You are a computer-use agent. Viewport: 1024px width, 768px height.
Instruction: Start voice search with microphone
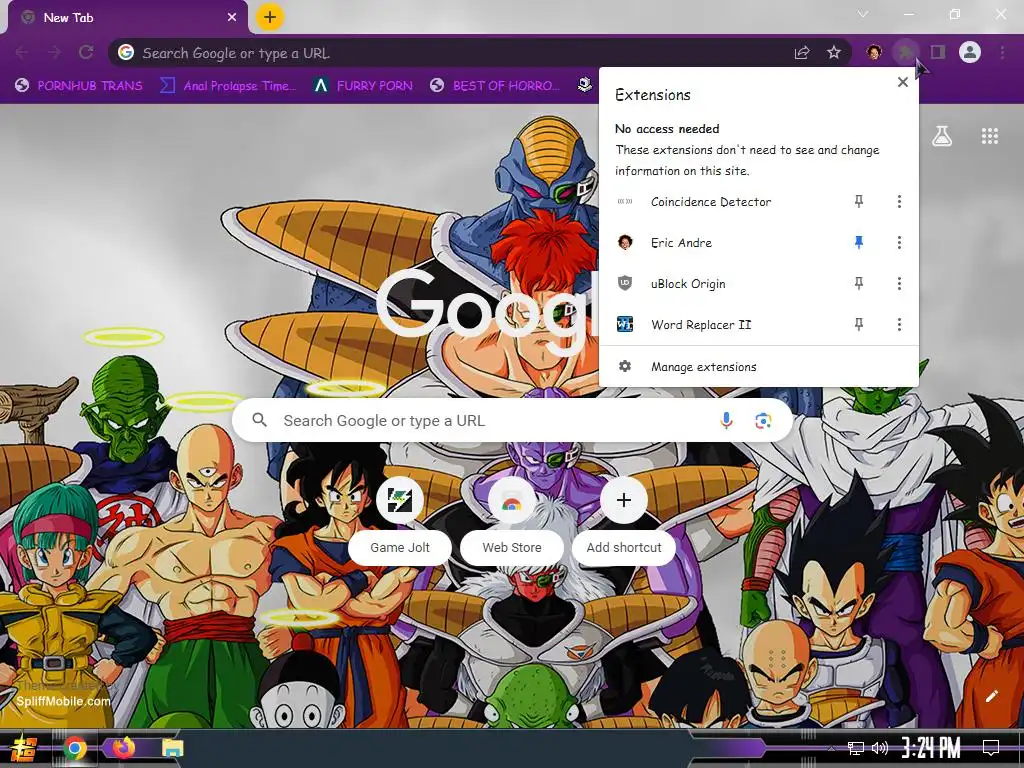click(726, 421)
